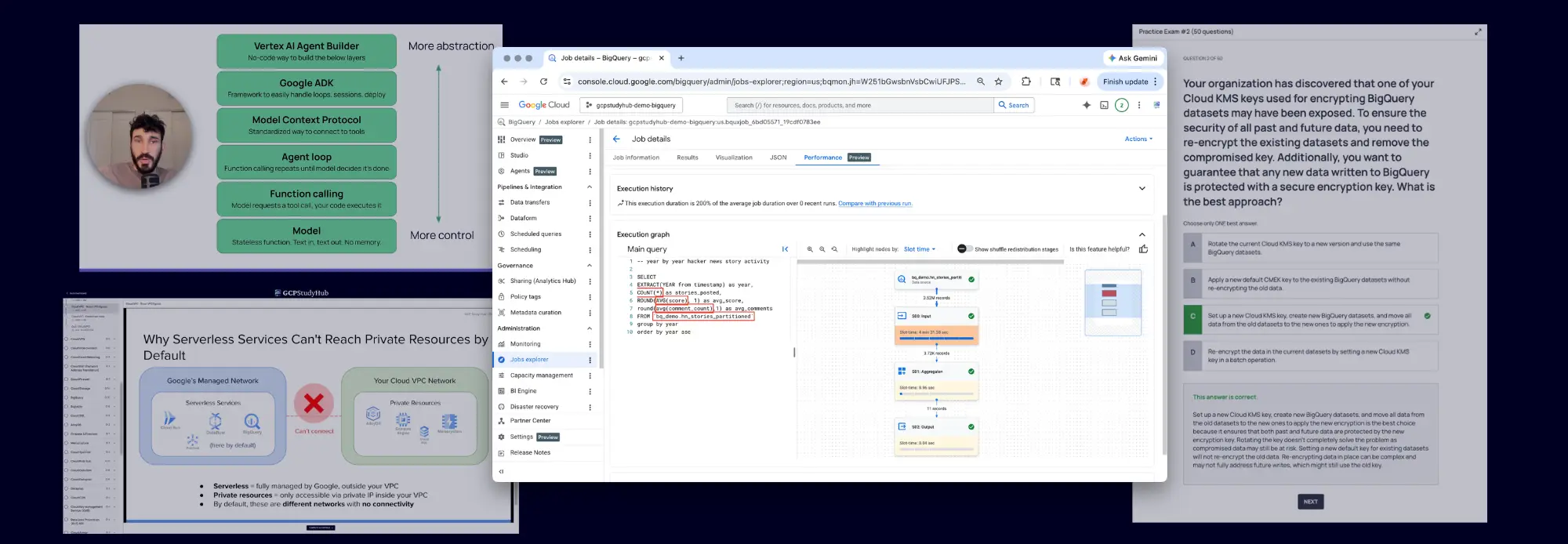Open the gcpstudyhub-demo-bigquery project picker

point(631,105)
